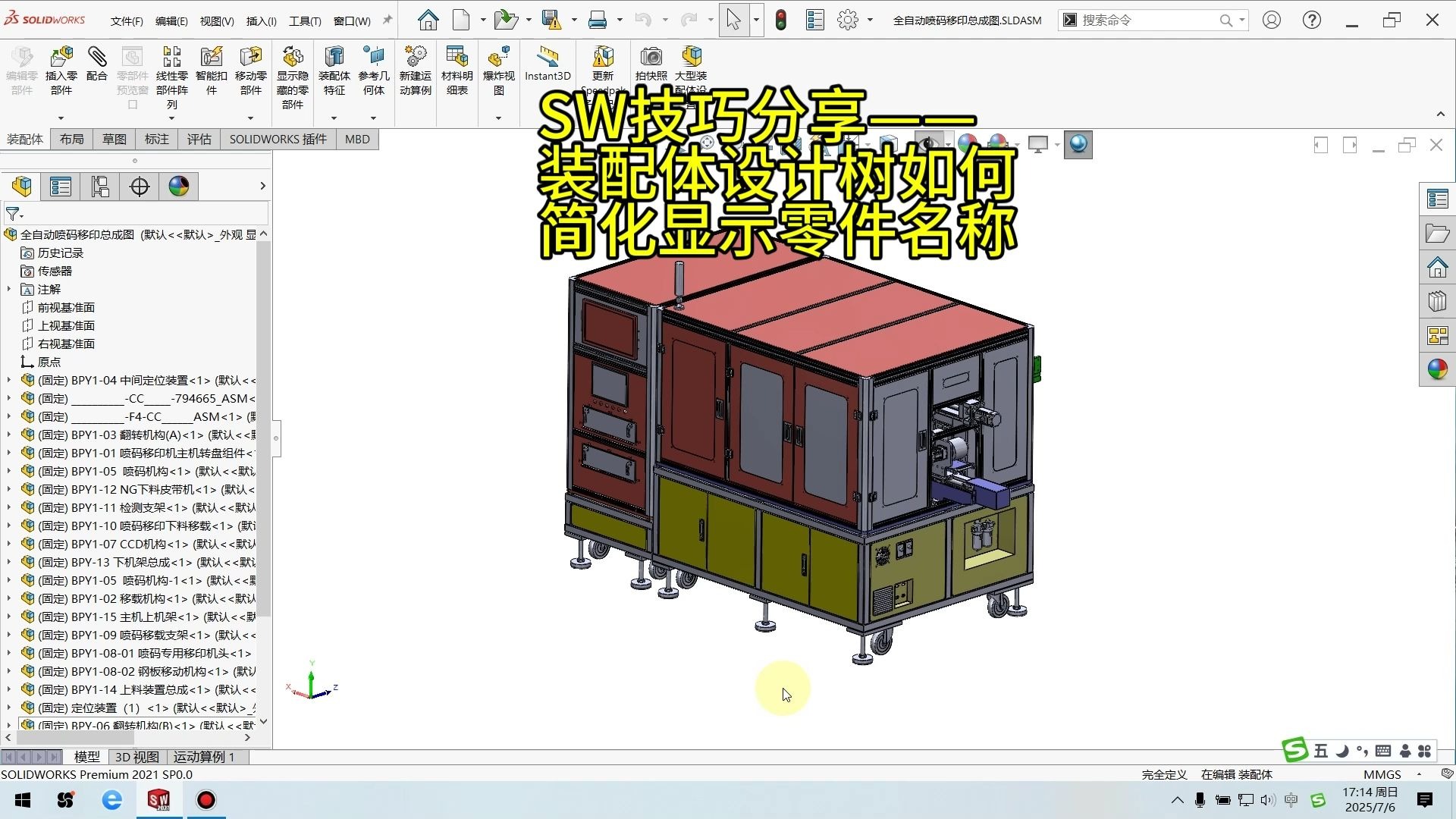Switch to the MBD tab
1456x819 pixels.
pos(357,139)
